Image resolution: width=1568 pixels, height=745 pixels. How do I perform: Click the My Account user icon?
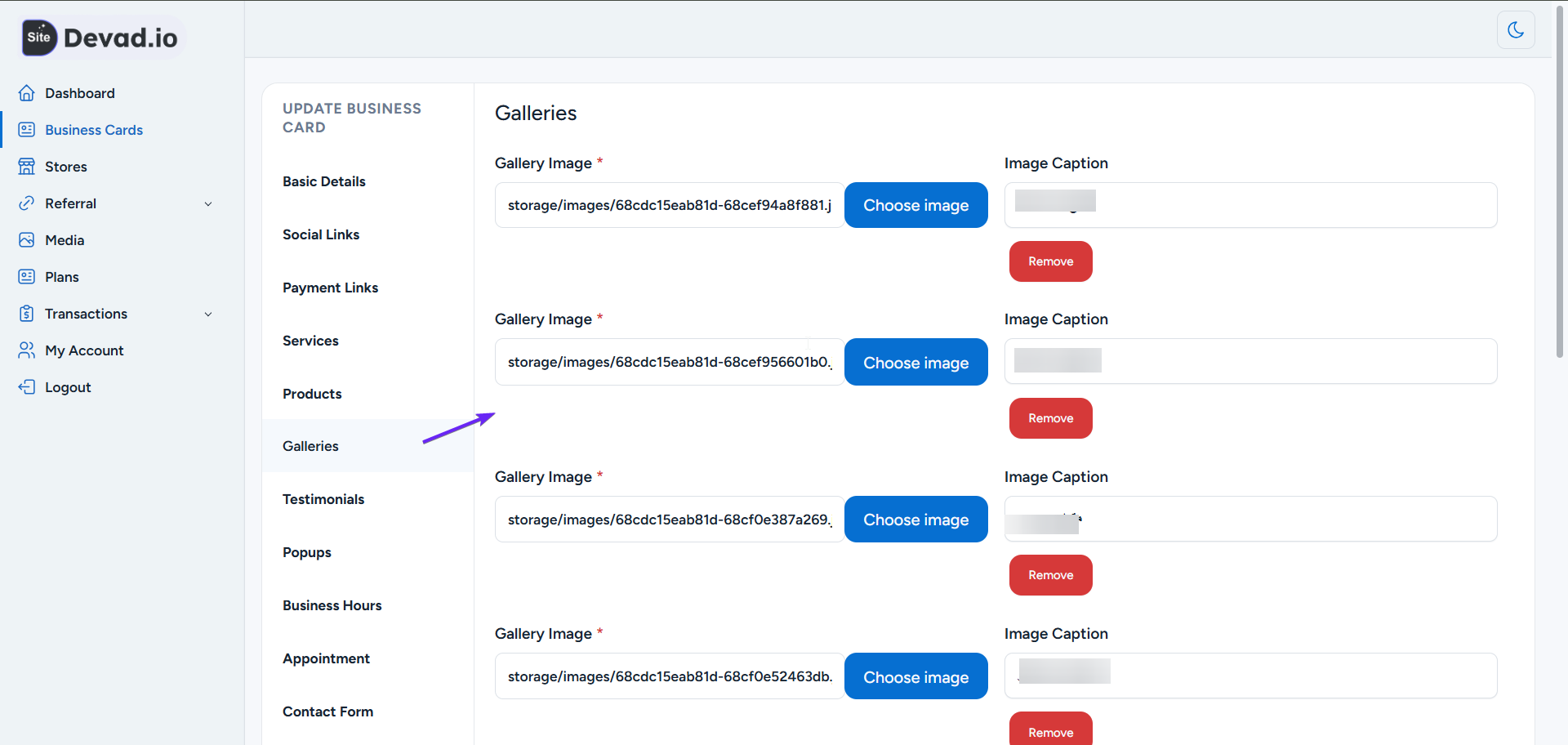point(27,350)
